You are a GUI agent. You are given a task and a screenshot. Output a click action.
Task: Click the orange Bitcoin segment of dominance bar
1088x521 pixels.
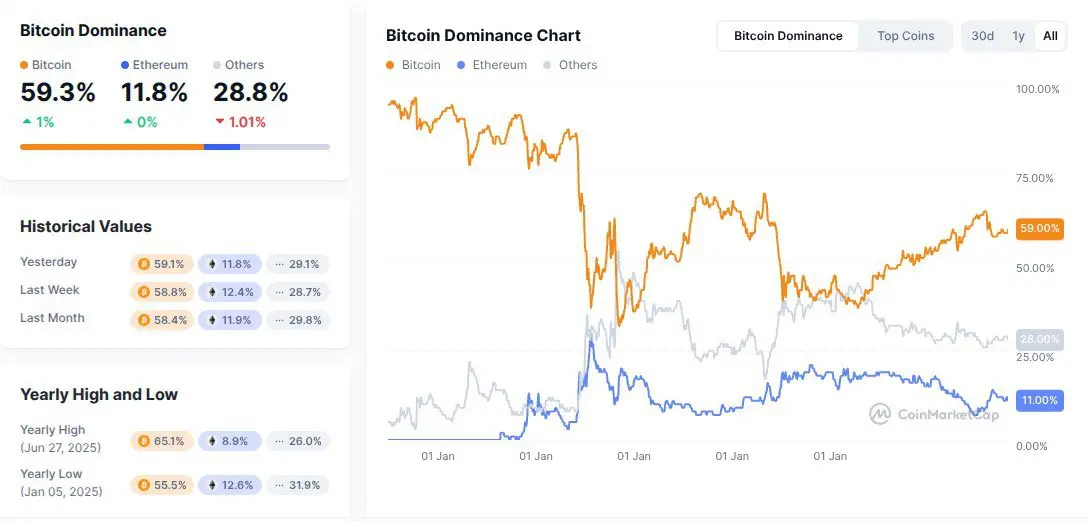[112, 147]
